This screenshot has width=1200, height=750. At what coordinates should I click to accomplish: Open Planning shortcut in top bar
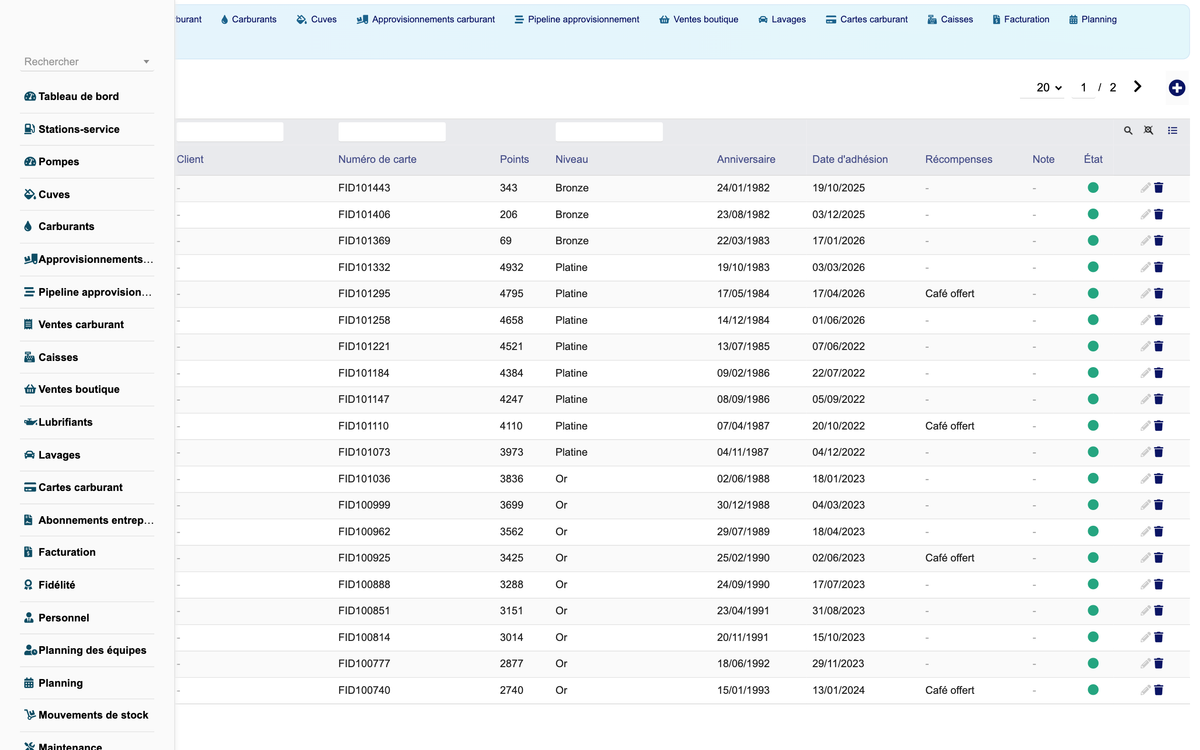[1093, 19]
